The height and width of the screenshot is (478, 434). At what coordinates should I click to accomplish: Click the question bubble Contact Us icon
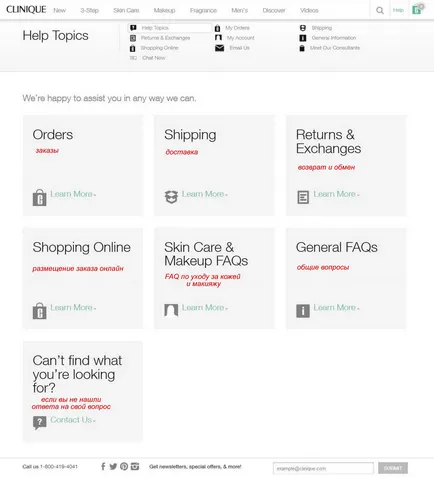39,423
